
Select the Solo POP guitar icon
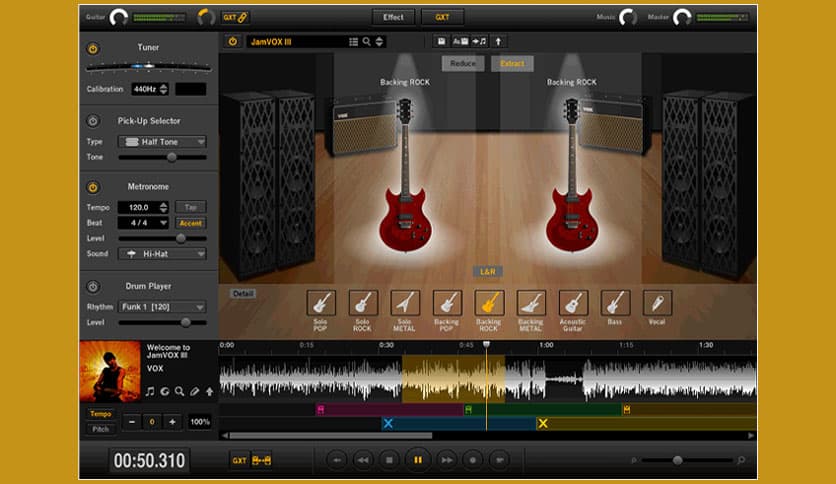tap(321, 303)
